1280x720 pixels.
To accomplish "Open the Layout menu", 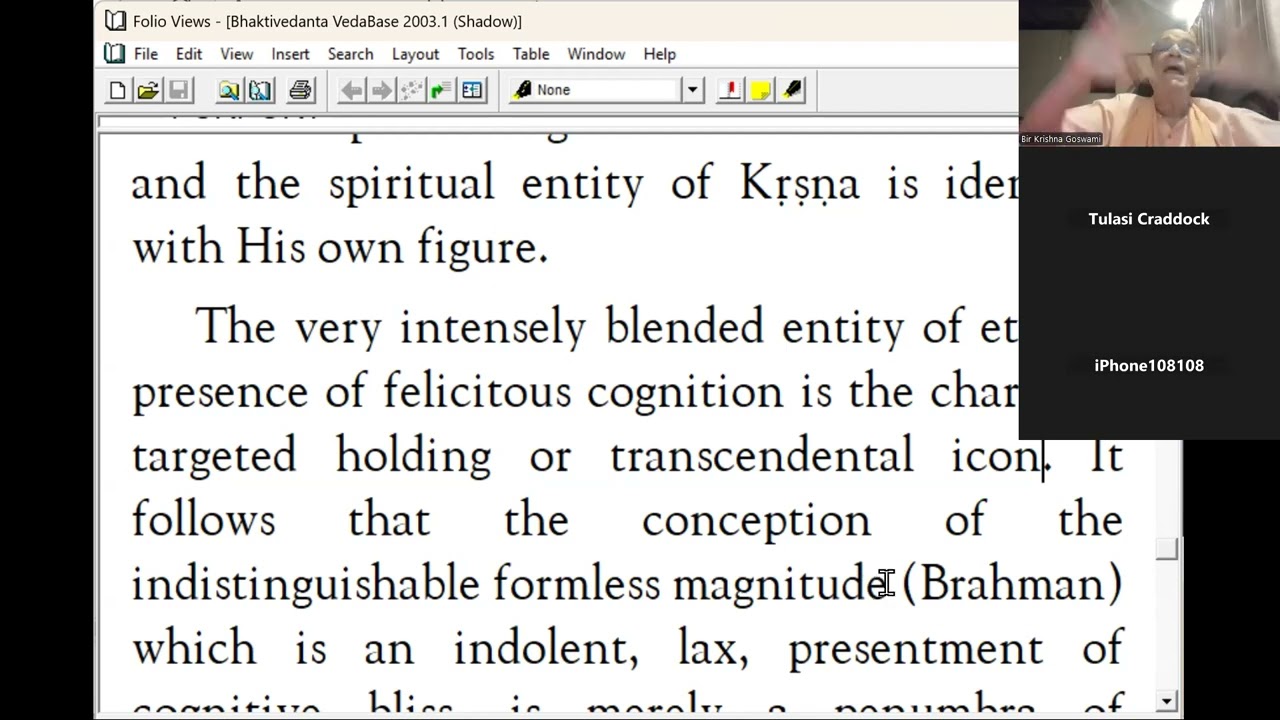I will (415, 54).
